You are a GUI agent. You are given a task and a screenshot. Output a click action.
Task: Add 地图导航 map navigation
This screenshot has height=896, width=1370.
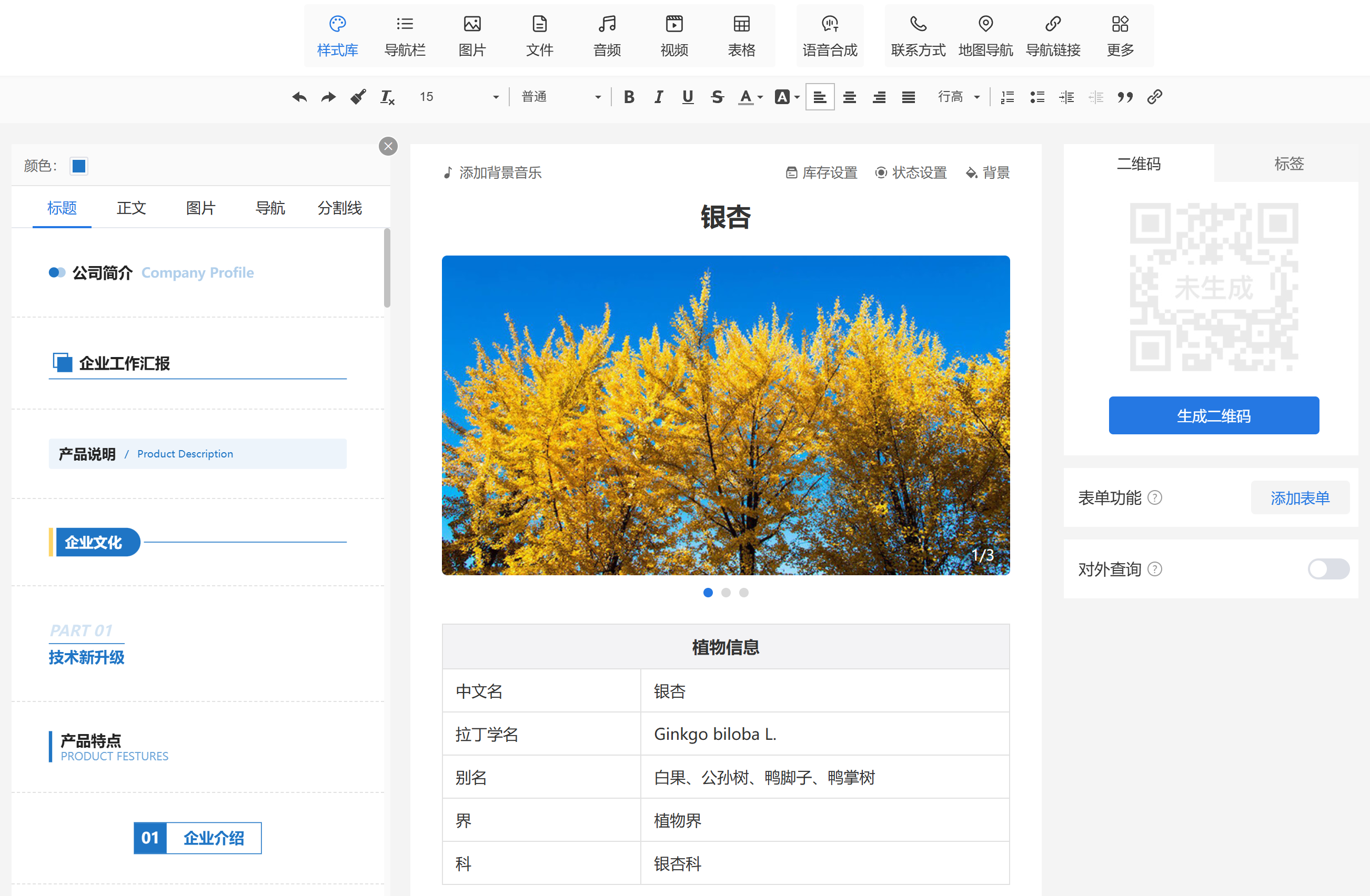click(x=985, y=36)
